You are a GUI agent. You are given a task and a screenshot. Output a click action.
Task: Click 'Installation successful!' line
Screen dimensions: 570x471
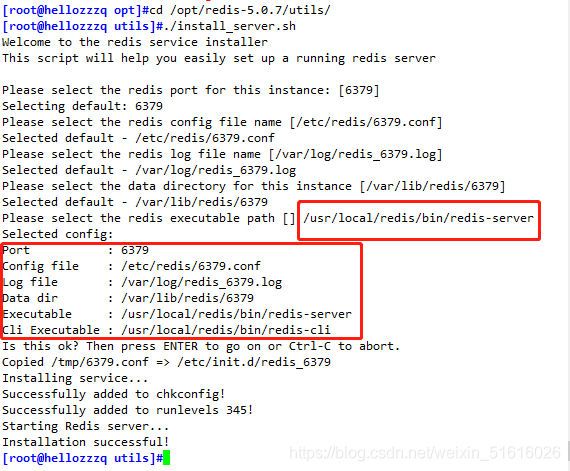pos(86,442)
